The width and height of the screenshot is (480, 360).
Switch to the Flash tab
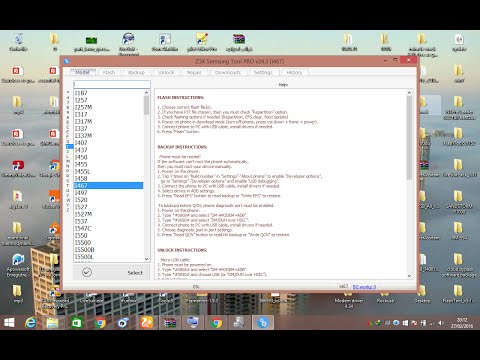point(109,72)
